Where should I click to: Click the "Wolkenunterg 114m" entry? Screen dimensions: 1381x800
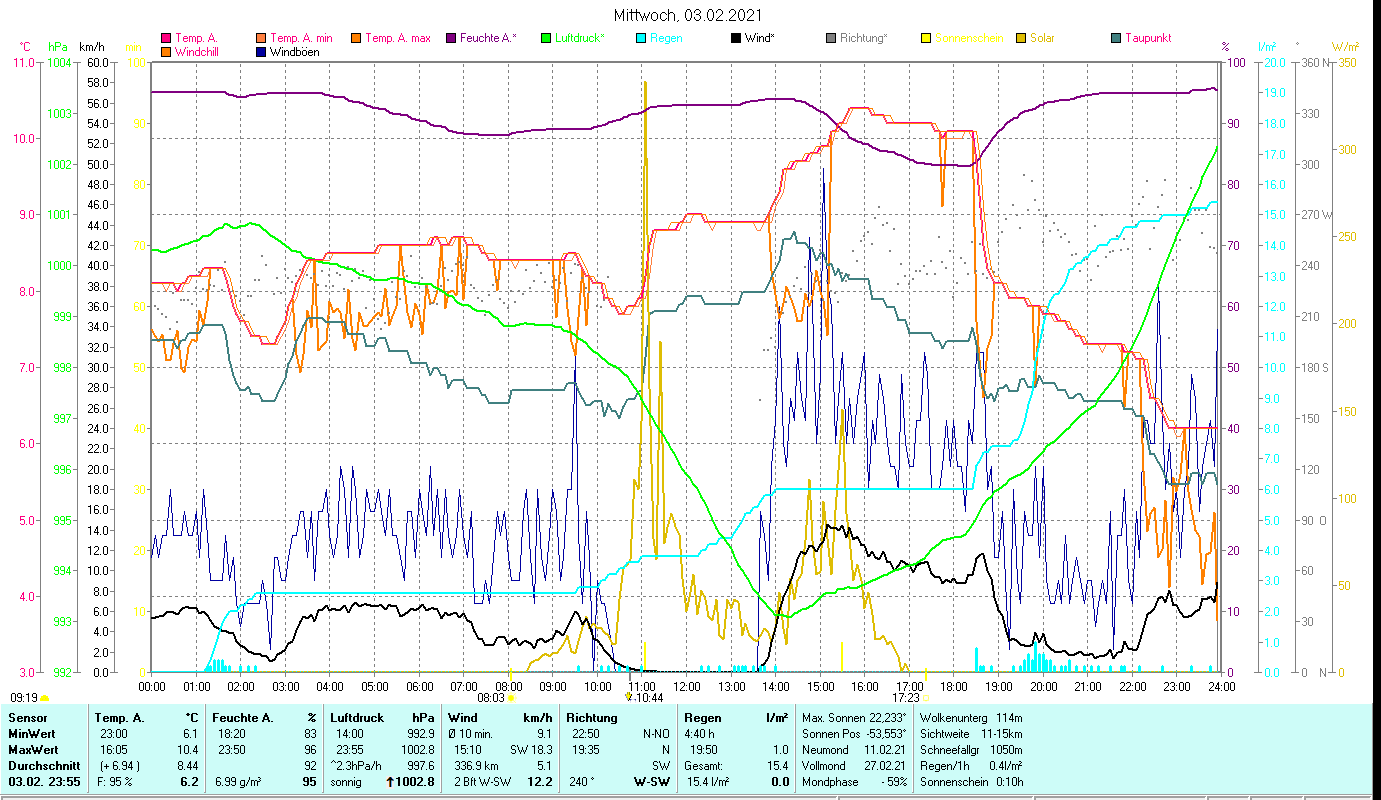coord(970,717)
